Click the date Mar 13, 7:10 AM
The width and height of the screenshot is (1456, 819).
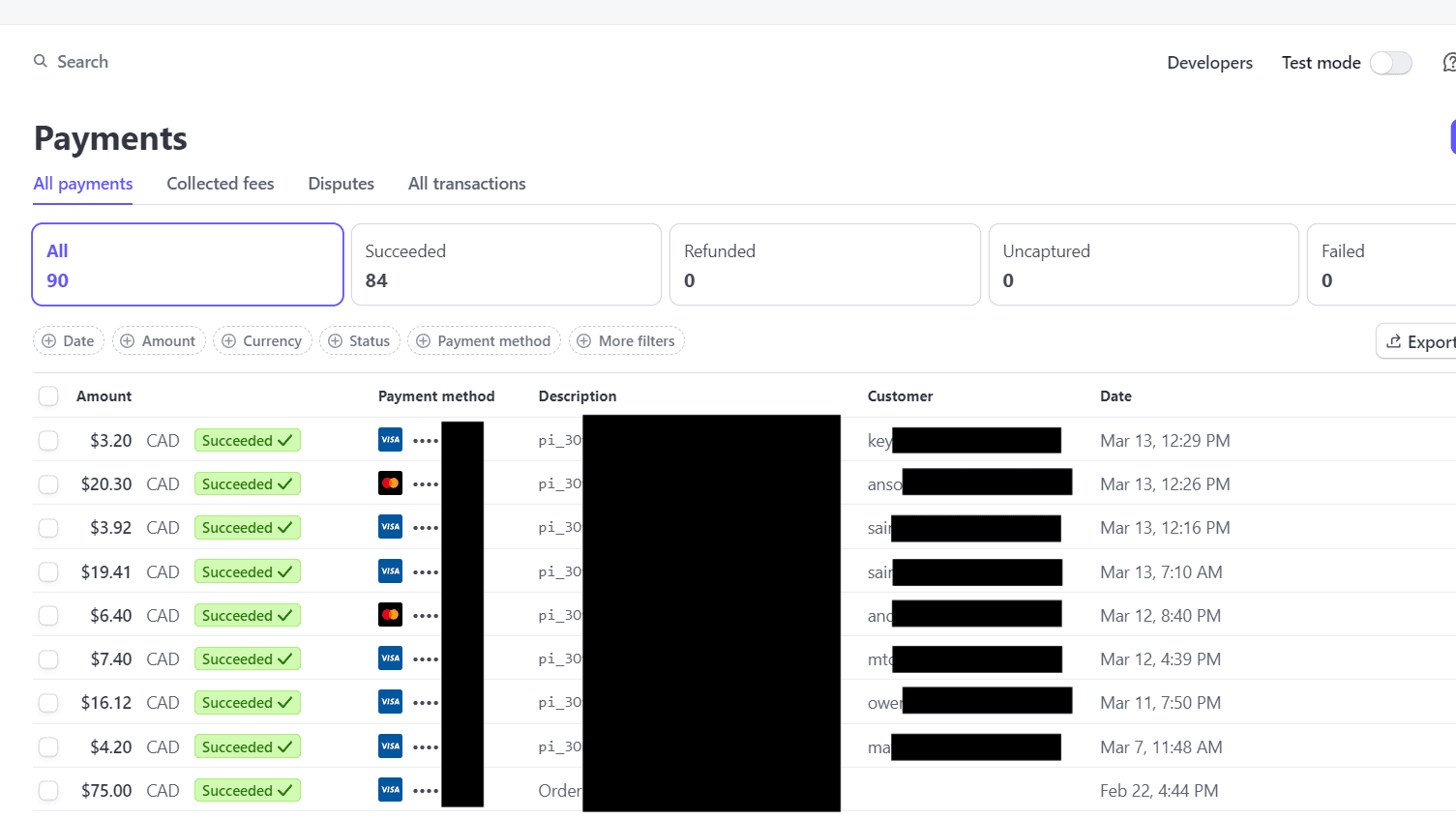point(1161,572)
